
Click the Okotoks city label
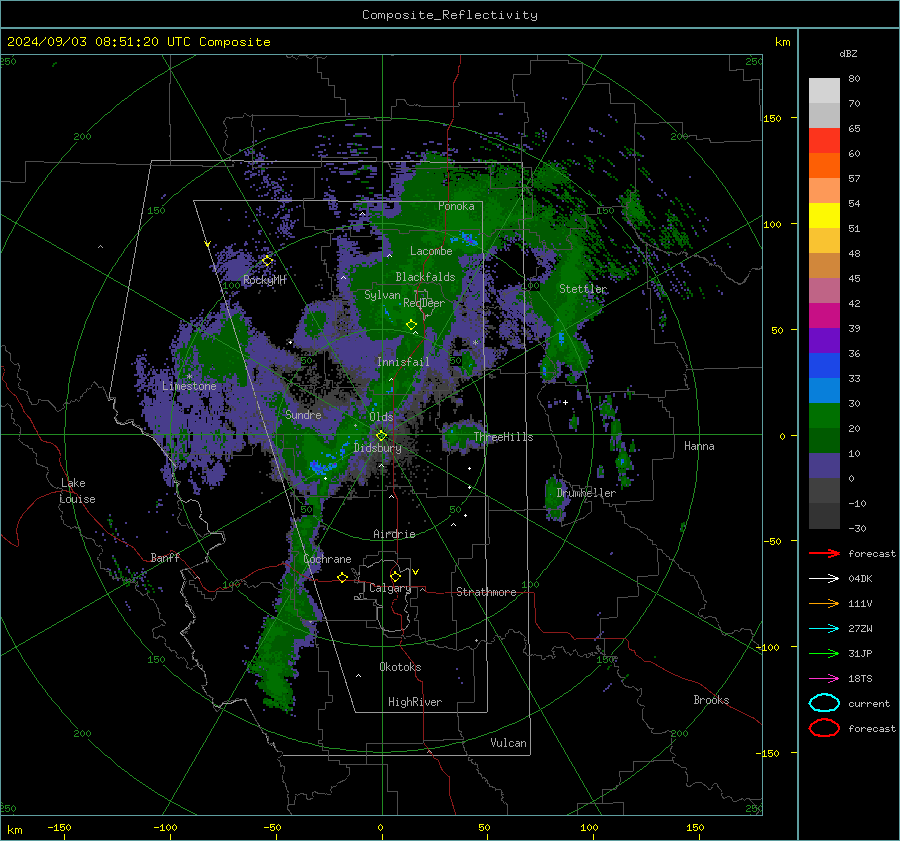pos(400,667)
